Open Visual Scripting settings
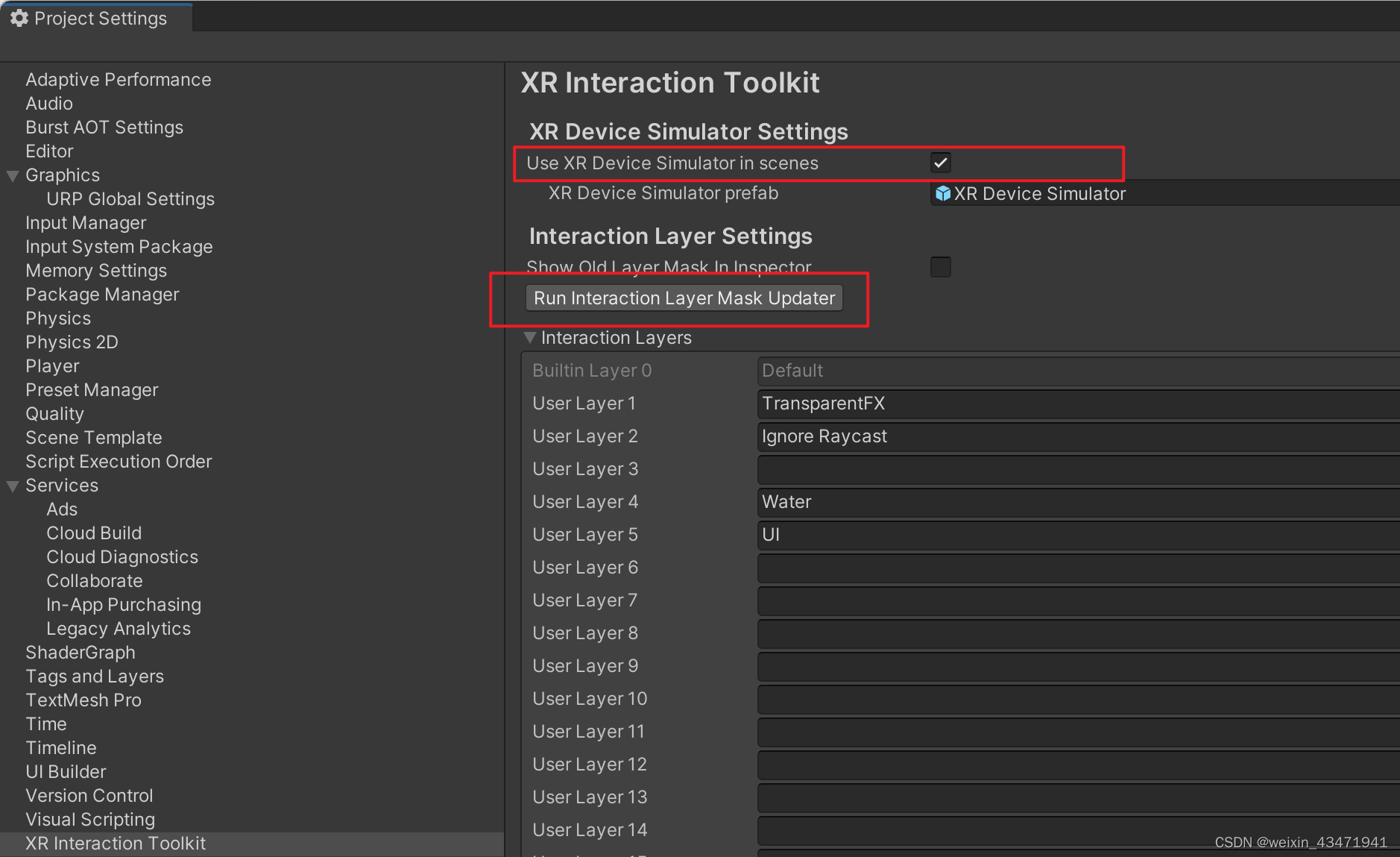1400x857 pixels. tap(90, 820)
